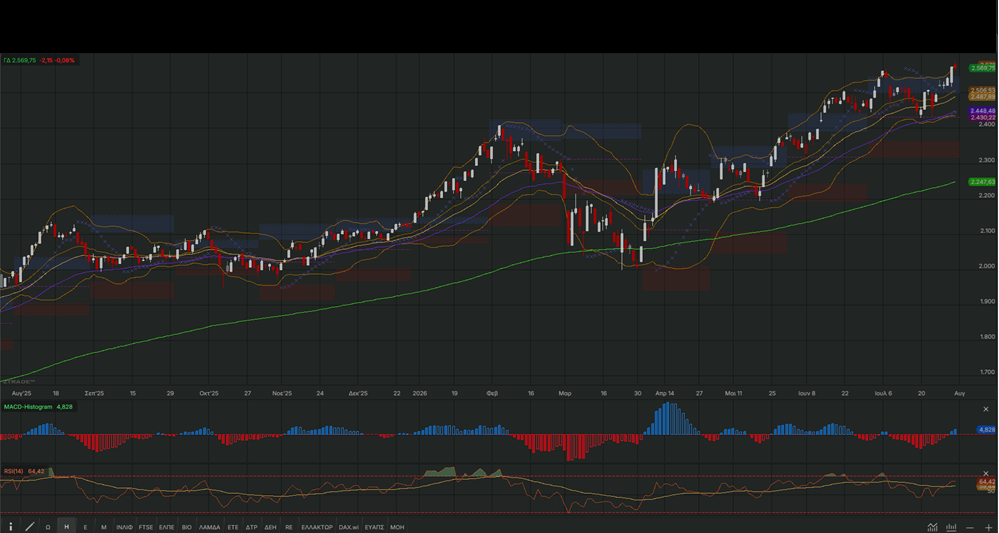Click the ΓΔ 2.569,75 symbol label

point(19,60)
